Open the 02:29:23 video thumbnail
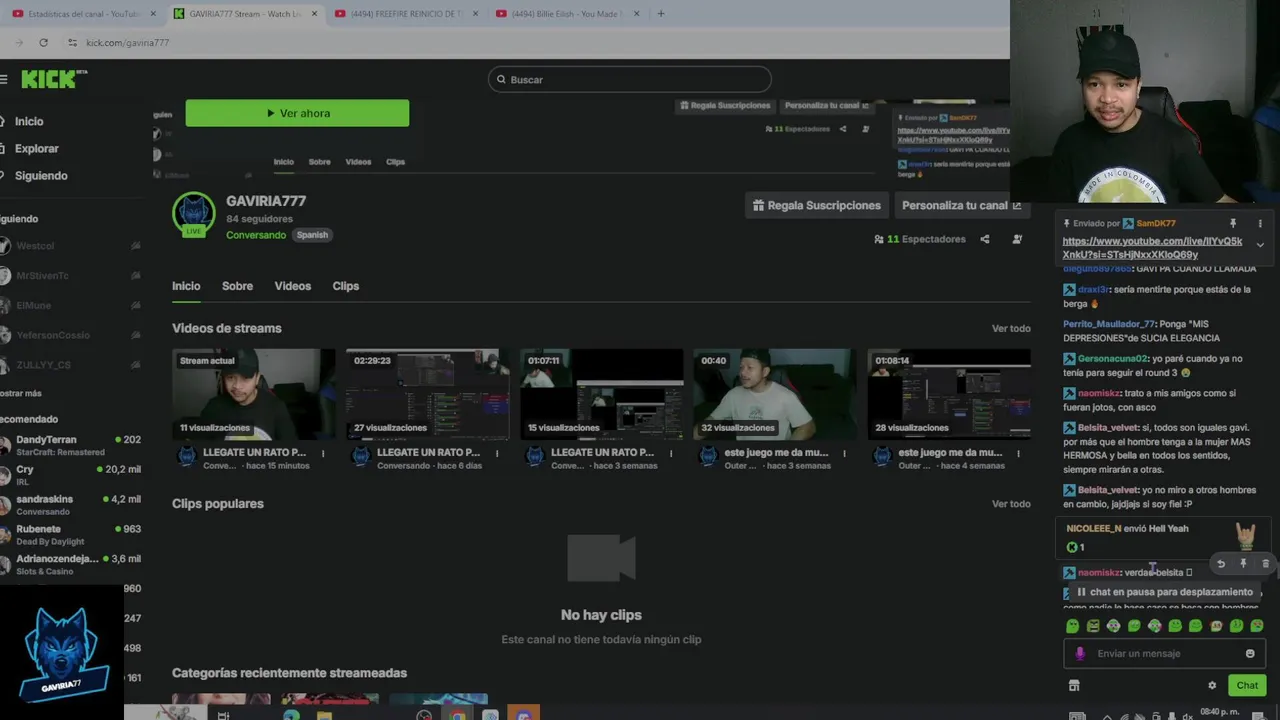Viewport: 1280px width, 720px height. coord(427,394)
